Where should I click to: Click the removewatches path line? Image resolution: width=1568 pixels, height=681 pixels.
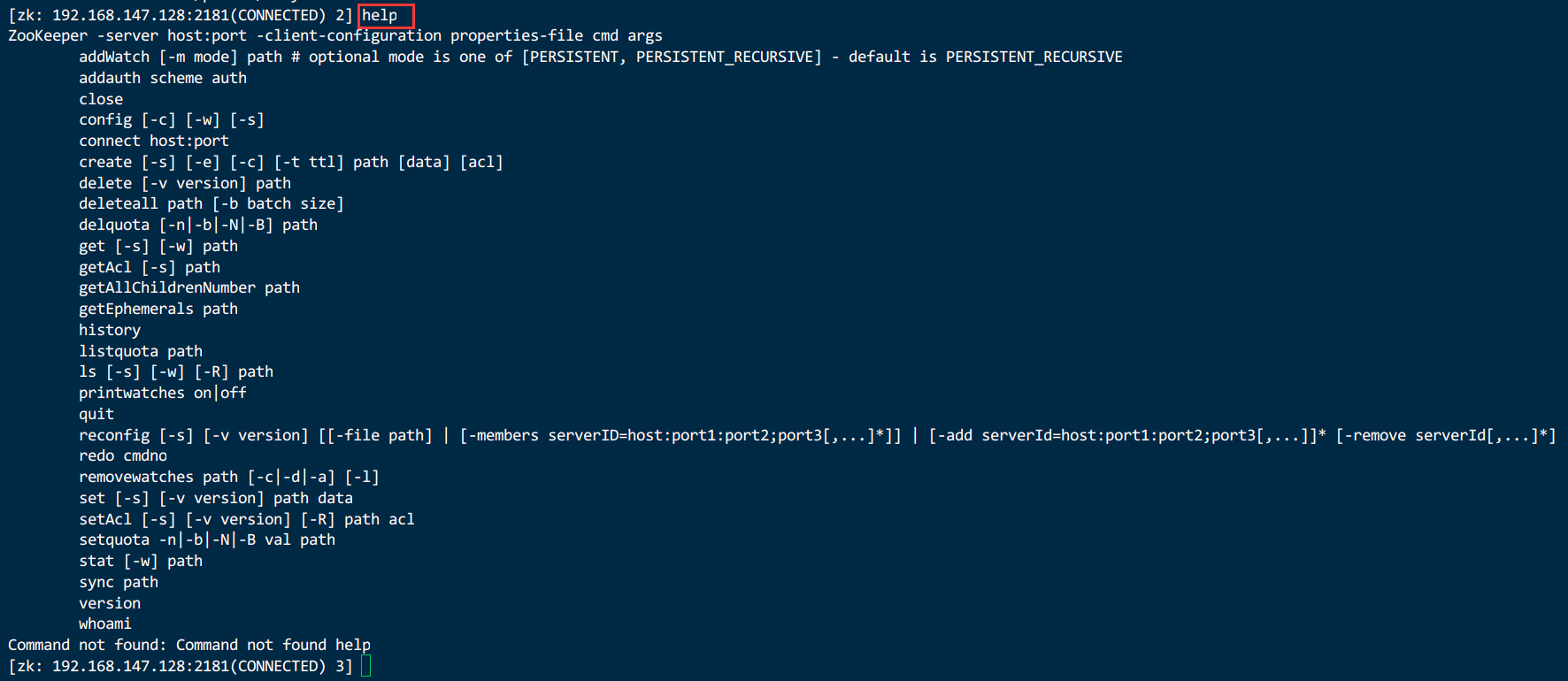[229, 477]
